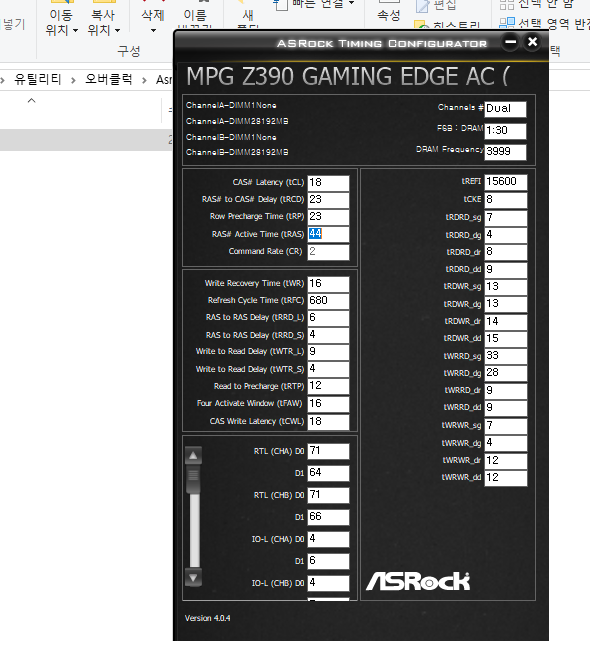Click the tWRRD_dg field showing 28
The width and height of the screenshot is (590, 664).
click(x=506, y=373)
